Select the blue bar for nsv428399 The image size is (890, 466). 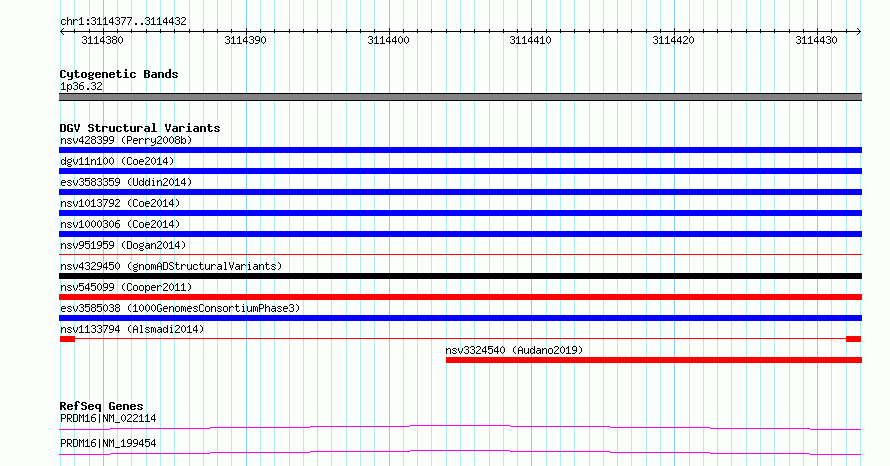[x=460, y=150]
